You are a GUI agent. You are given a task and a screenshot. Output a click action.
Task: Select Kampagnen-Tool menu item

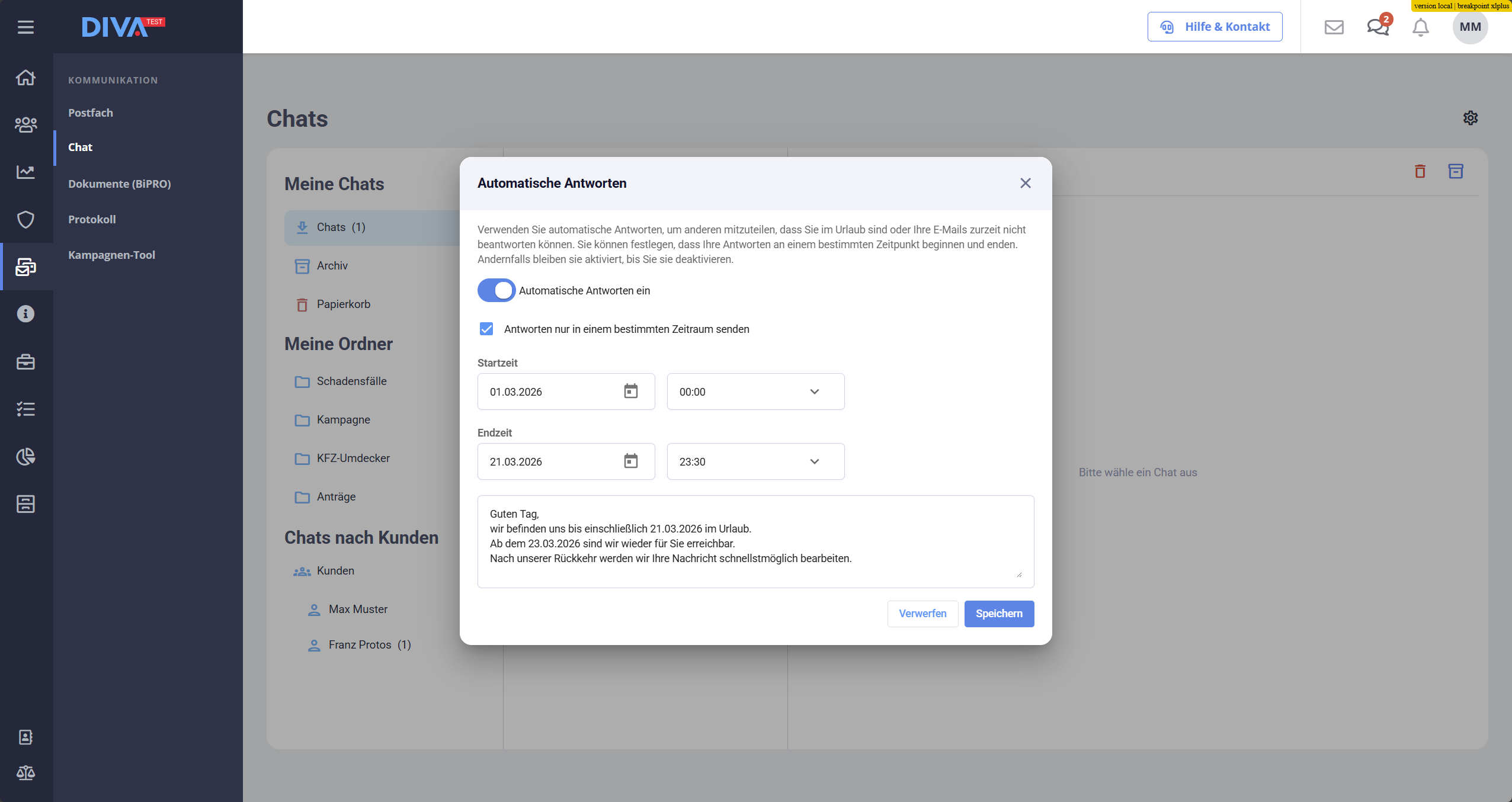point(111,255)
